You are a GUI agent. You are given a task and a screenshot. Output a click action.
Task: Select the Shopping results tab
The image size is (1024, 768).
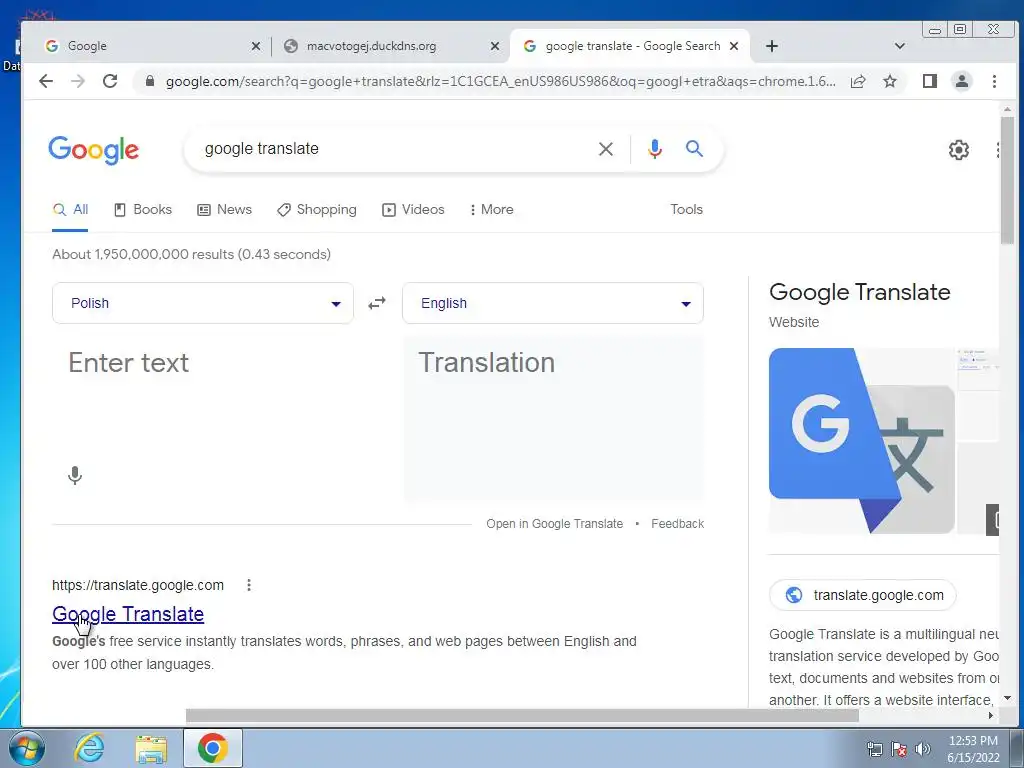(317, 210)
